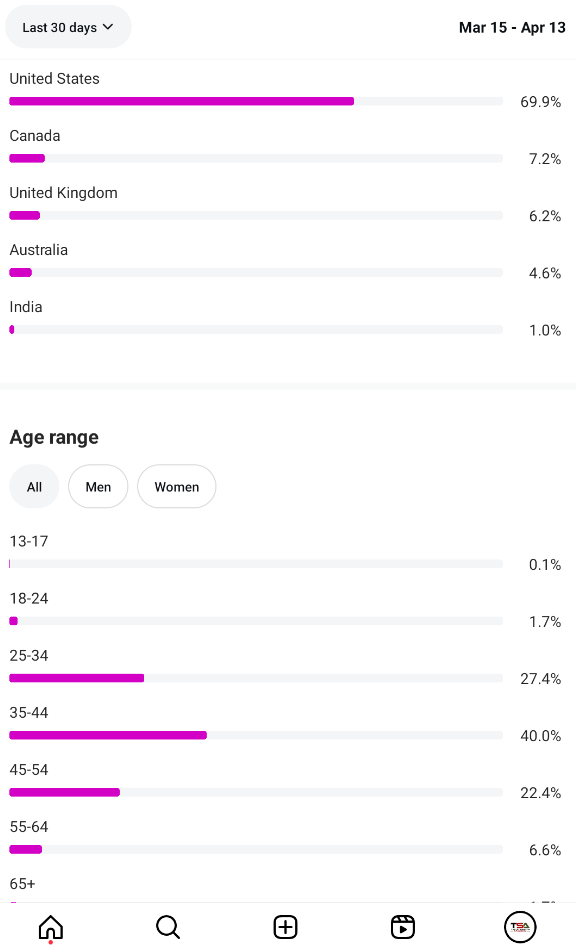Click the 35-44 age bar
This screenshot has height=948, width=576.
pyautogui.click(x=256, y=735)
